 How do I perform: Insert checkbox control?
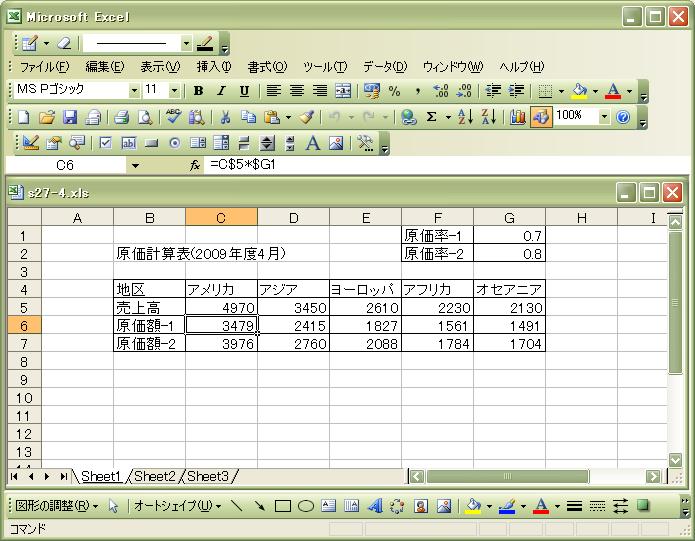point(105,143)
